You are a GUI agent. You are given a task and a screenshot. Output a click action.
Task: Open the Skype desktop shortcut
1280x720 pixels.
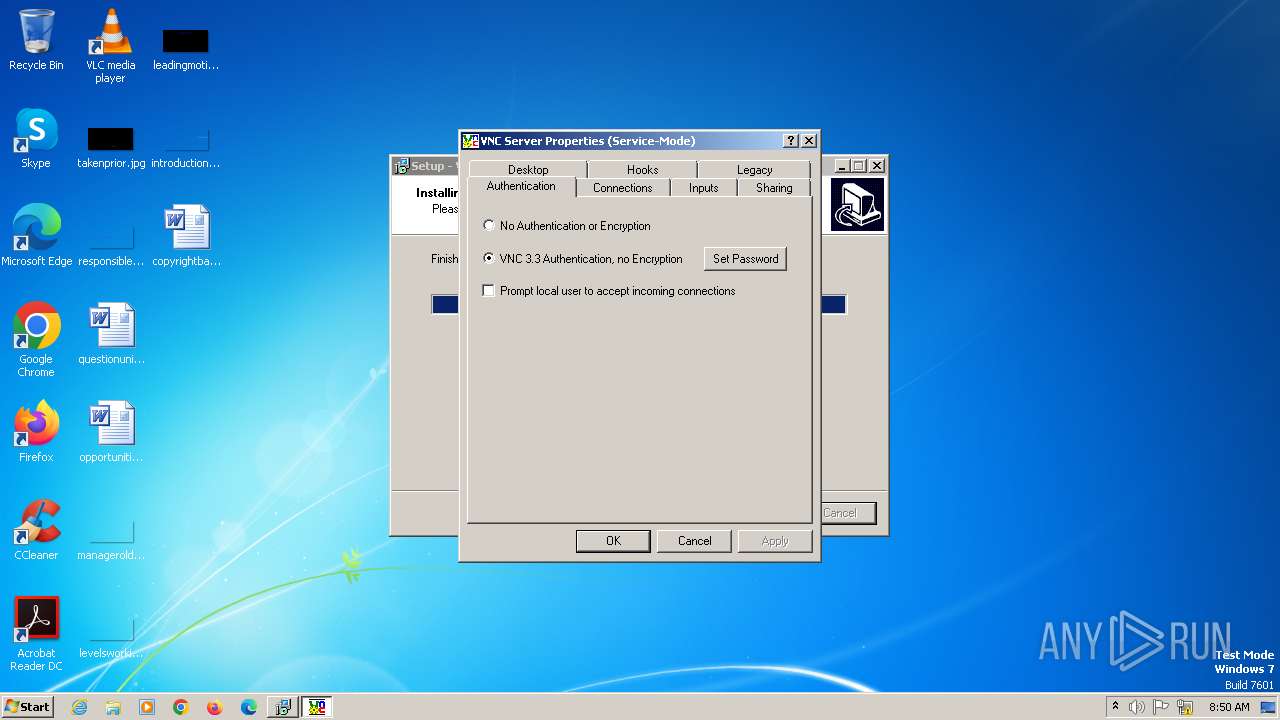36,138
